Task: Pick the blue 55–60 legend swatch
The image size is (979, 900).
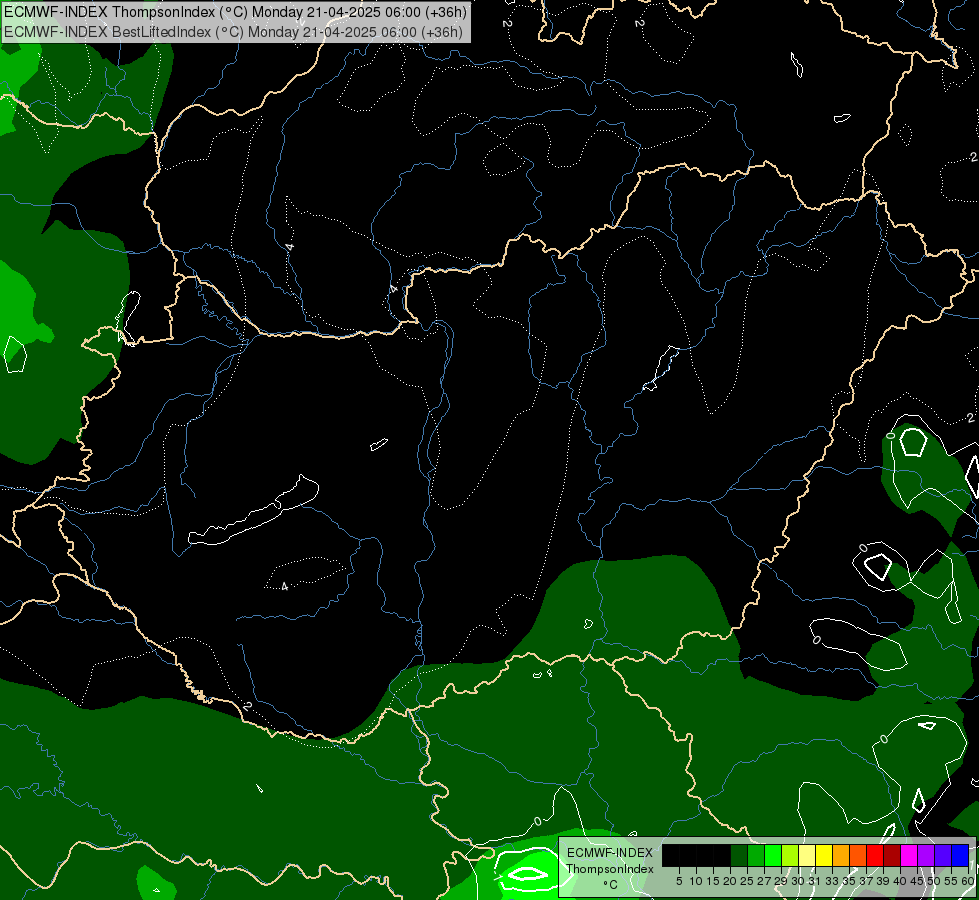Action: (960, 856)
